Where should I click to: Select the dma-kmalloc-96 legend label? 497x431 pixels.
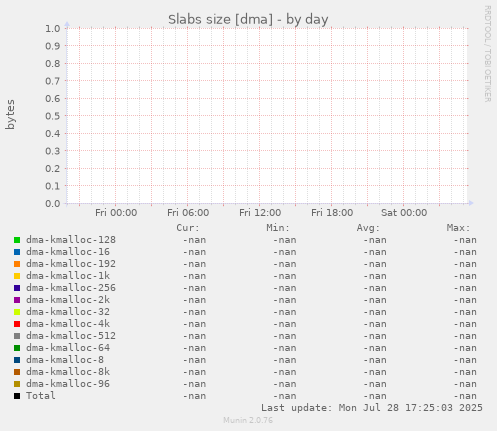click(68, 384)
